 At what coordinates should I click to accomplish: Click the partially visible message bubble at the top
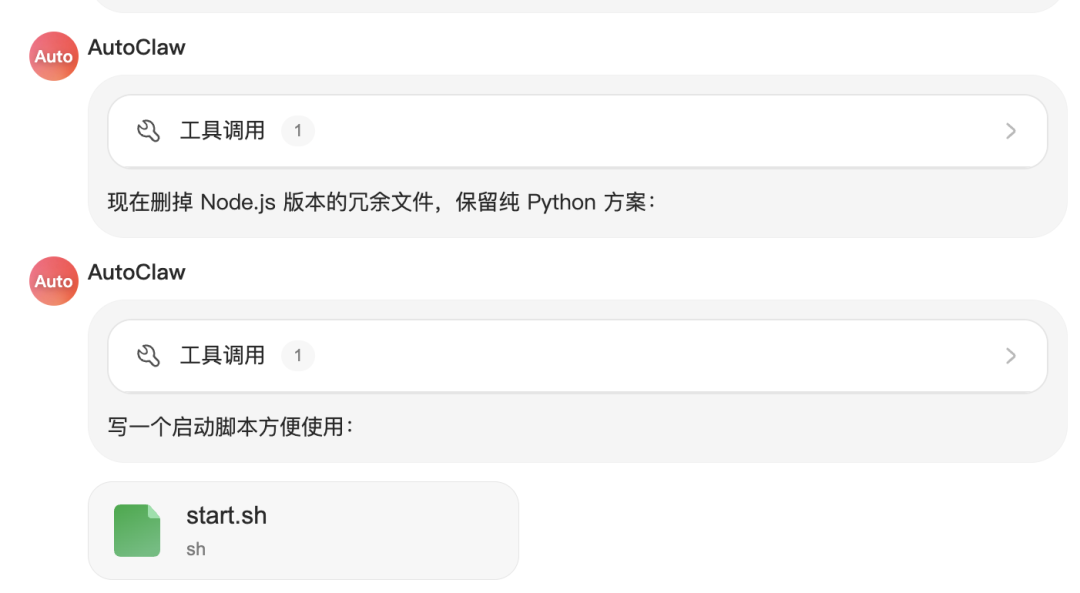point(578,5)
